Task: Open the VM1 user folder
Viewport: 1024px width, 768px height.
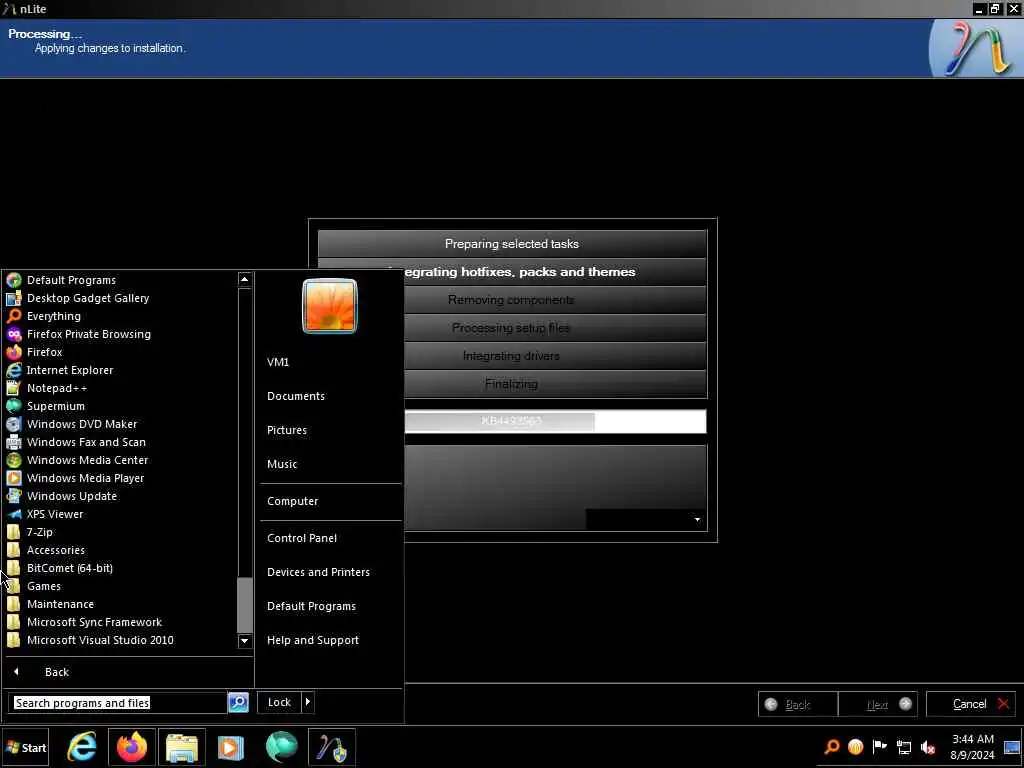Action: tap(278, 362)
